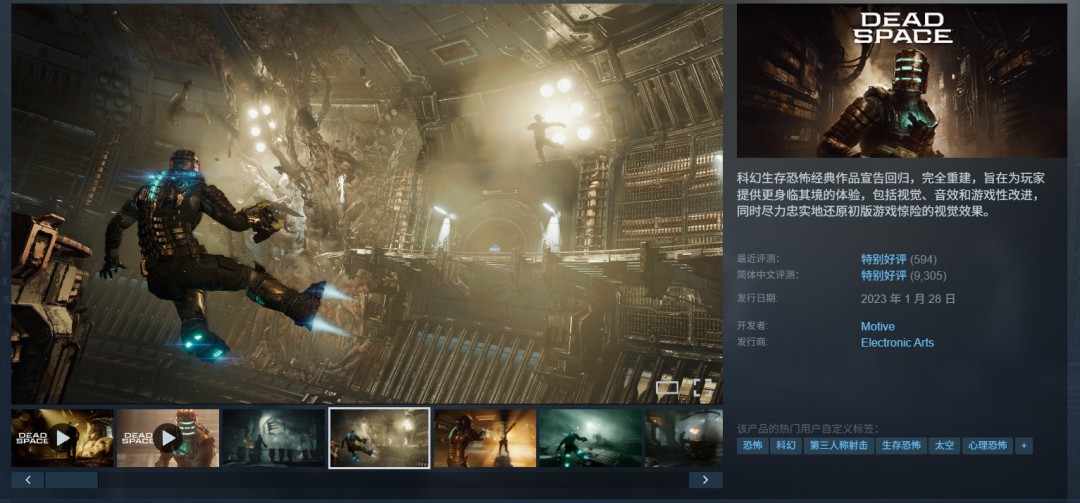The height and width of the screenshot is (503, 1080).
Task: Select the 生存恐怖 tag
Action: click(x=900, y=445)
